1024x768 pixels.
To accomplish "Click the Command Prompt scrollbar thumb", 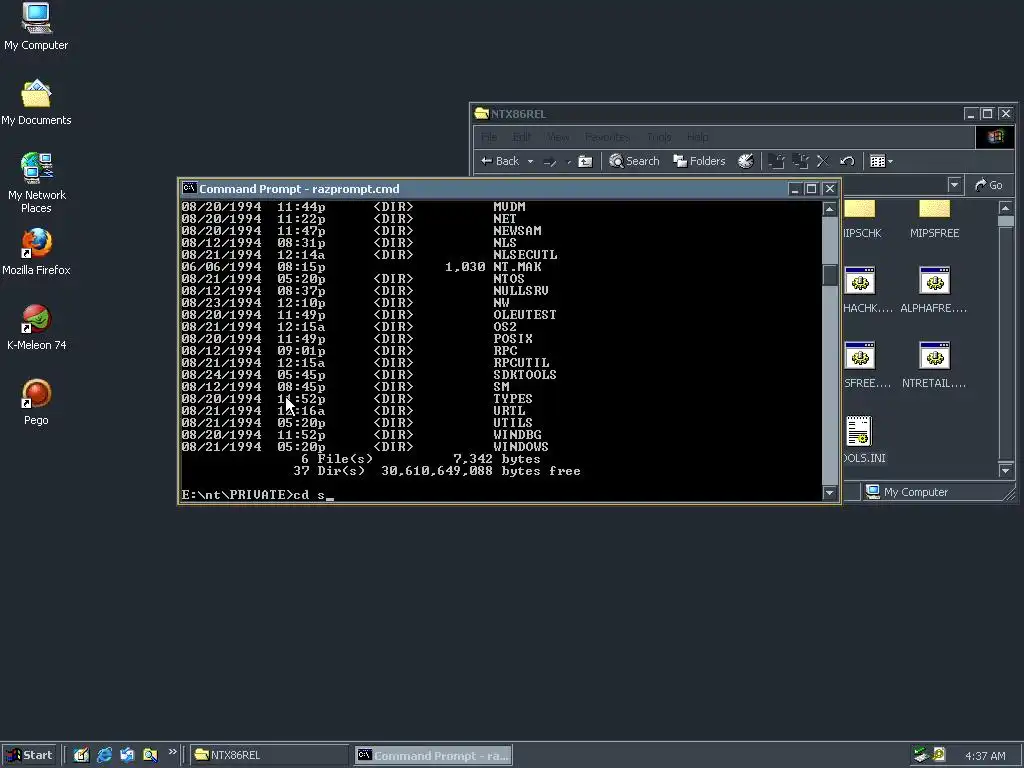I will point(829,275).
